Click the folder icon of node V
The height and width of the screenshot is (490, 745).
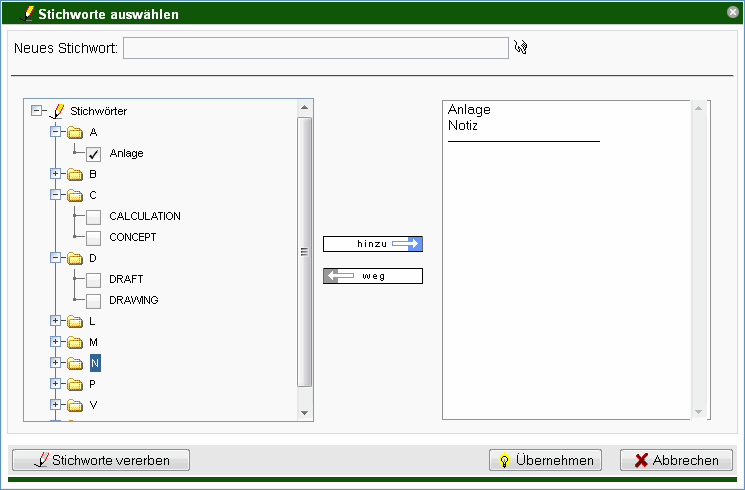pyautogui.click(x=75, y=405)
